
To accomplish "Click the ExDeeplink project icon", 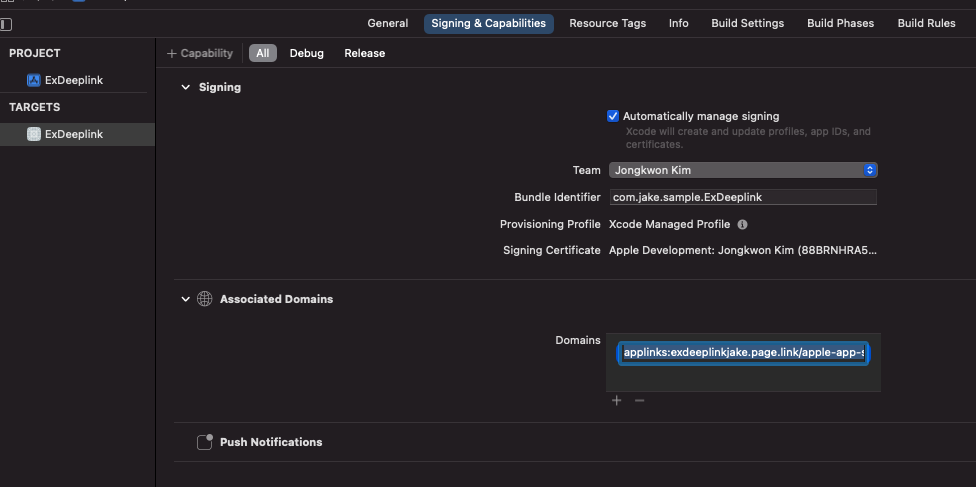I will point(34,80).
